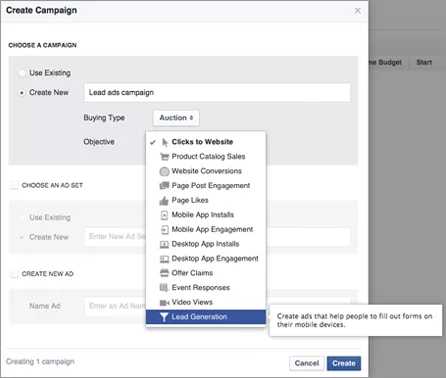Viewport: 446px width, 378px height.
Task: Choose Lead Generation objective
Action: click(206, 317)
